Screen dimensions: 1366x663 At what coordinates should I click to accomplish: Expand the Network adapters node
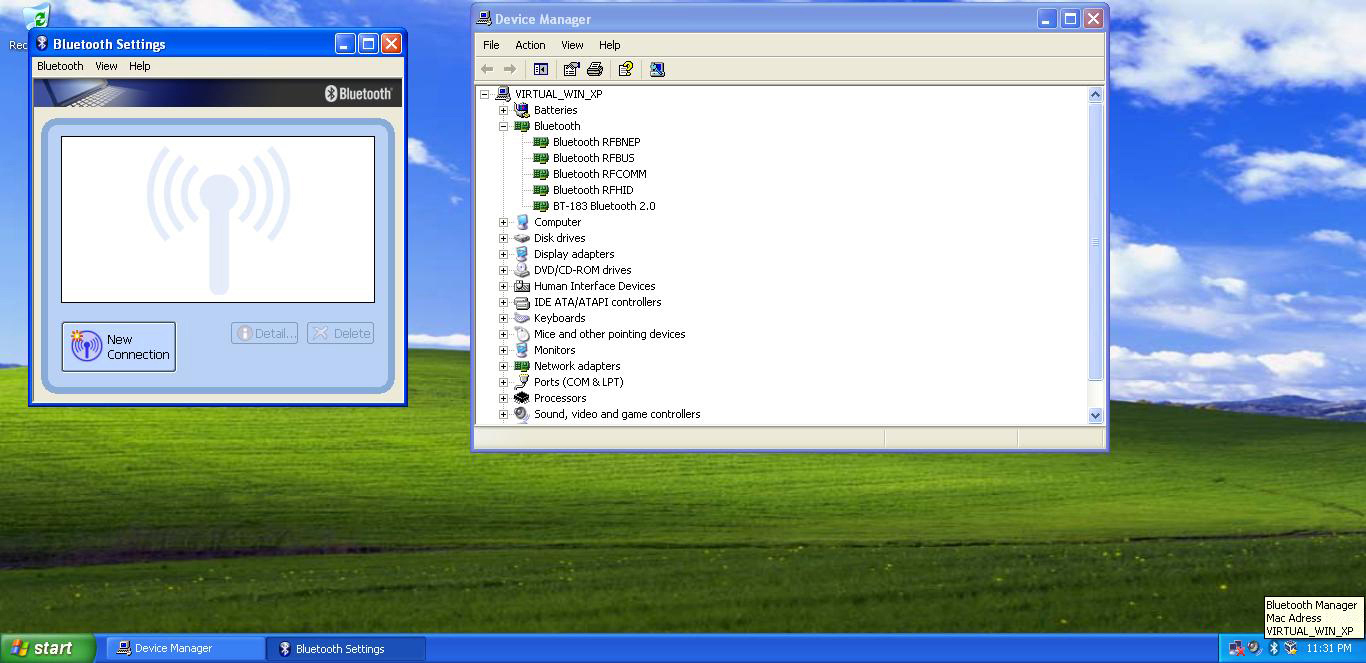pyautogui.click(x=504, y=366)
